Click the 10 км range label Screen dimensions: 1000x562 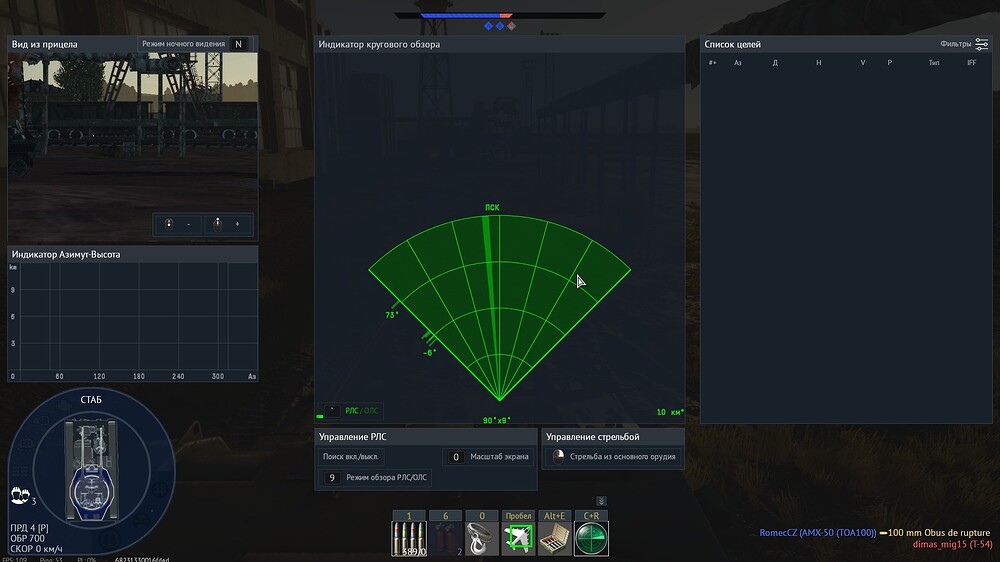[670, 412]
